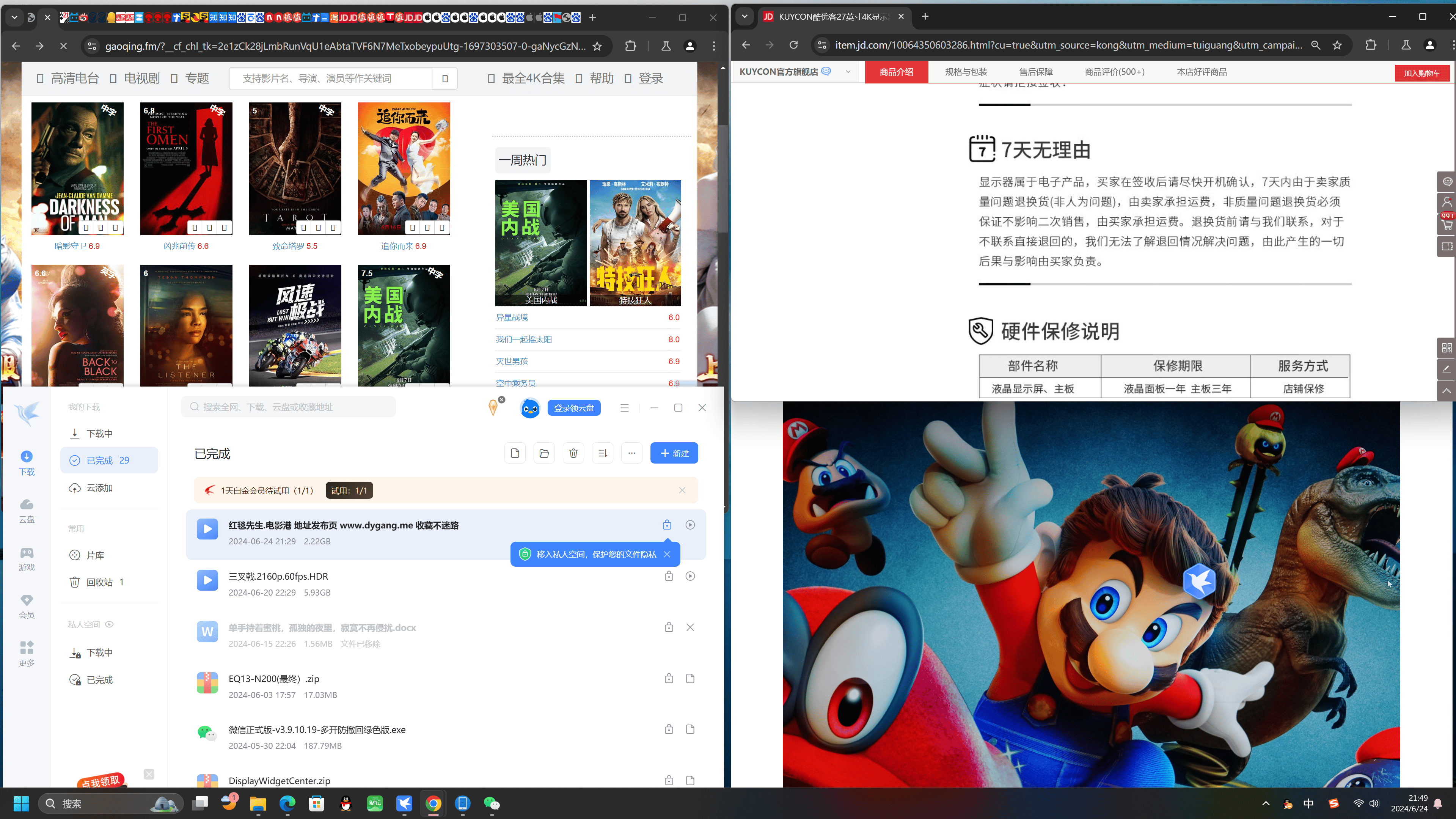Image resolution: width=1456 pixels, height=819 pixels.
Task: Open 片库 film library in Thunder panel
Action: (x=95, y=555)
